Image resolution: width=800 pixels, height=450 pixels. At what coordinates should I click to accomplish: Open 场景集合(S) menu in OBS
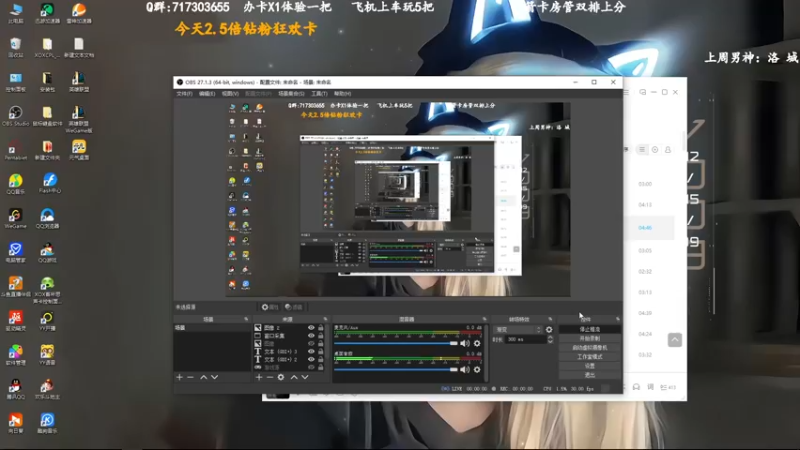tap(291, 94)
